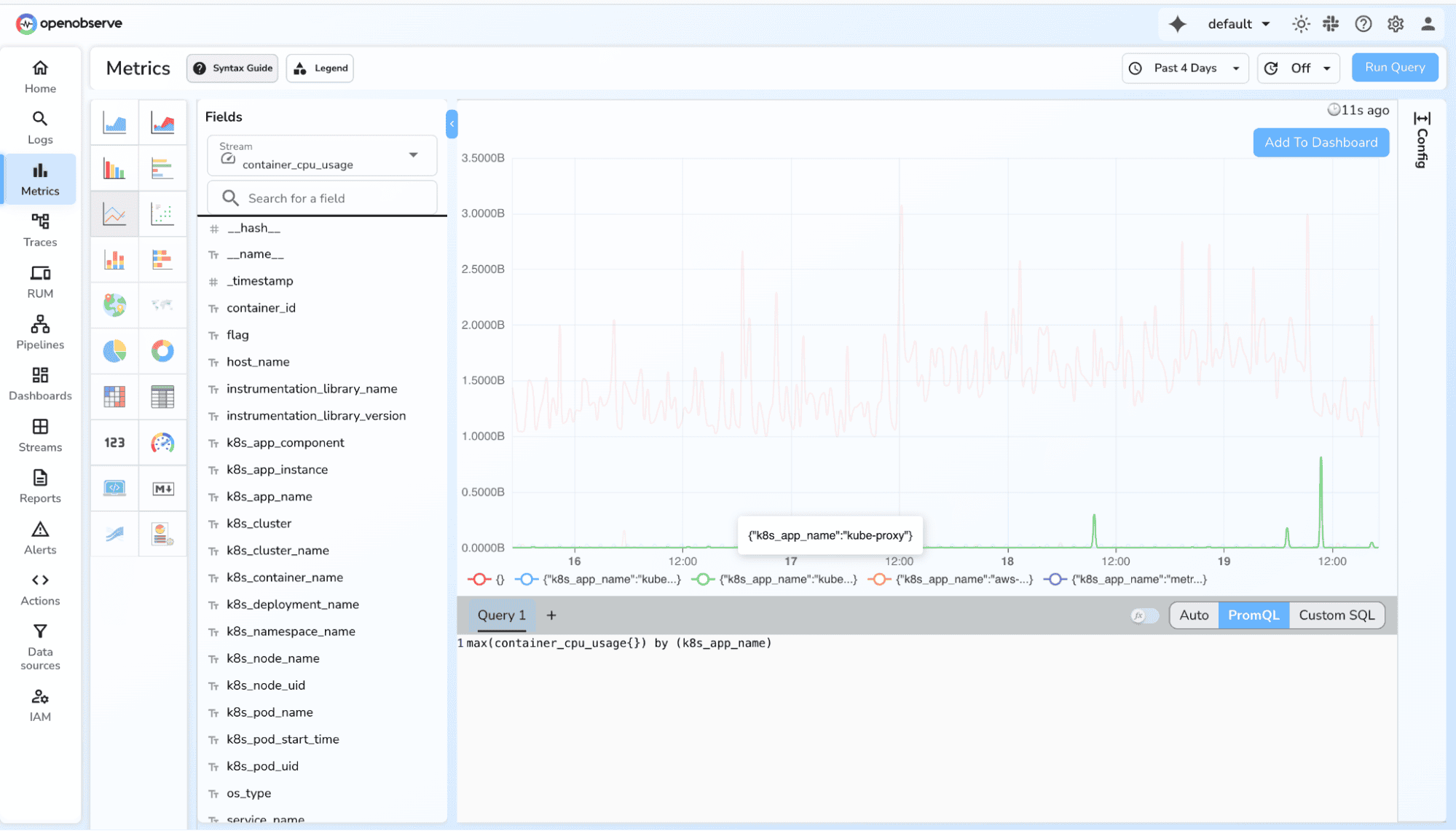This screenshot has height=831, width=1456.
Task: Open the default organization dropdown
Action: click(1238, 24)
